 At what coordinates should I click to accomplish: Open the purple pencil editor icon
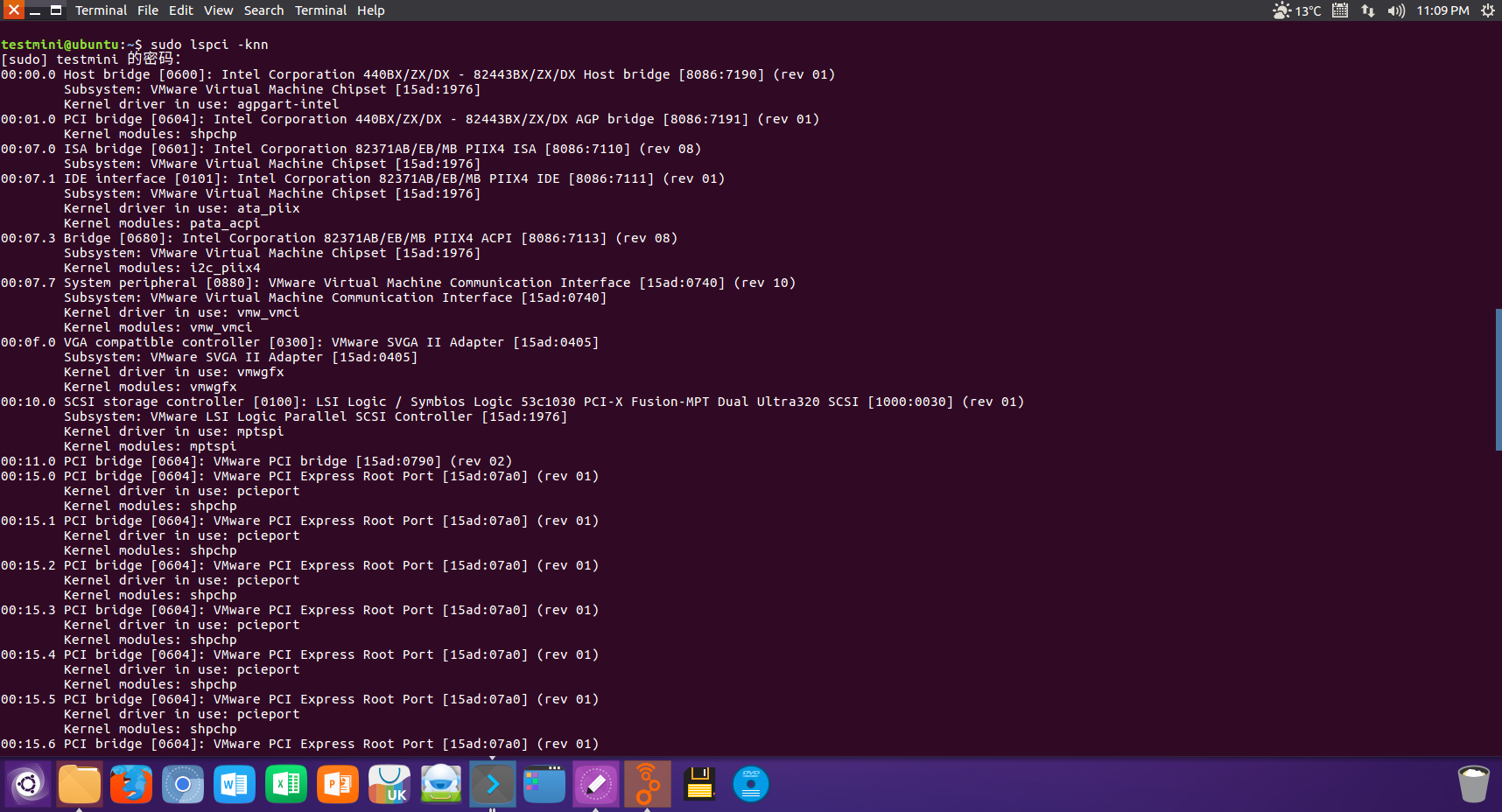(596, 784)
